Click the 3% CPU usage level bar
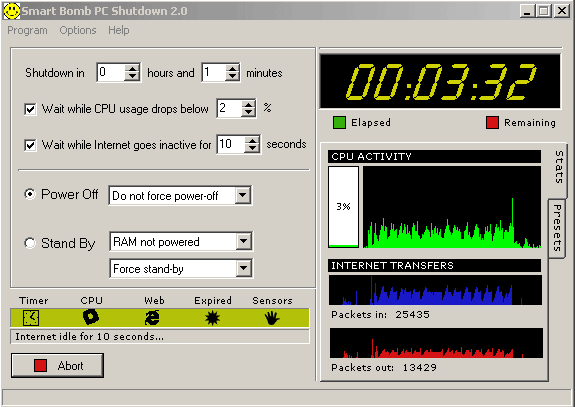Viewport: 575px width, 407px height. (343, 207)
